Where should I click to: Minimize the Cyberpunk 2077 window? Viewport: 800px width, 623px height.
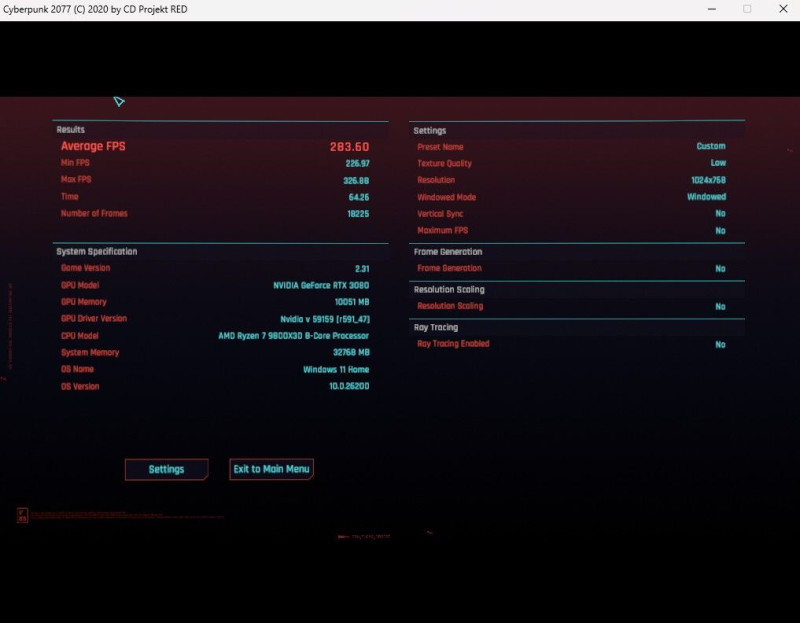(712, 9)
